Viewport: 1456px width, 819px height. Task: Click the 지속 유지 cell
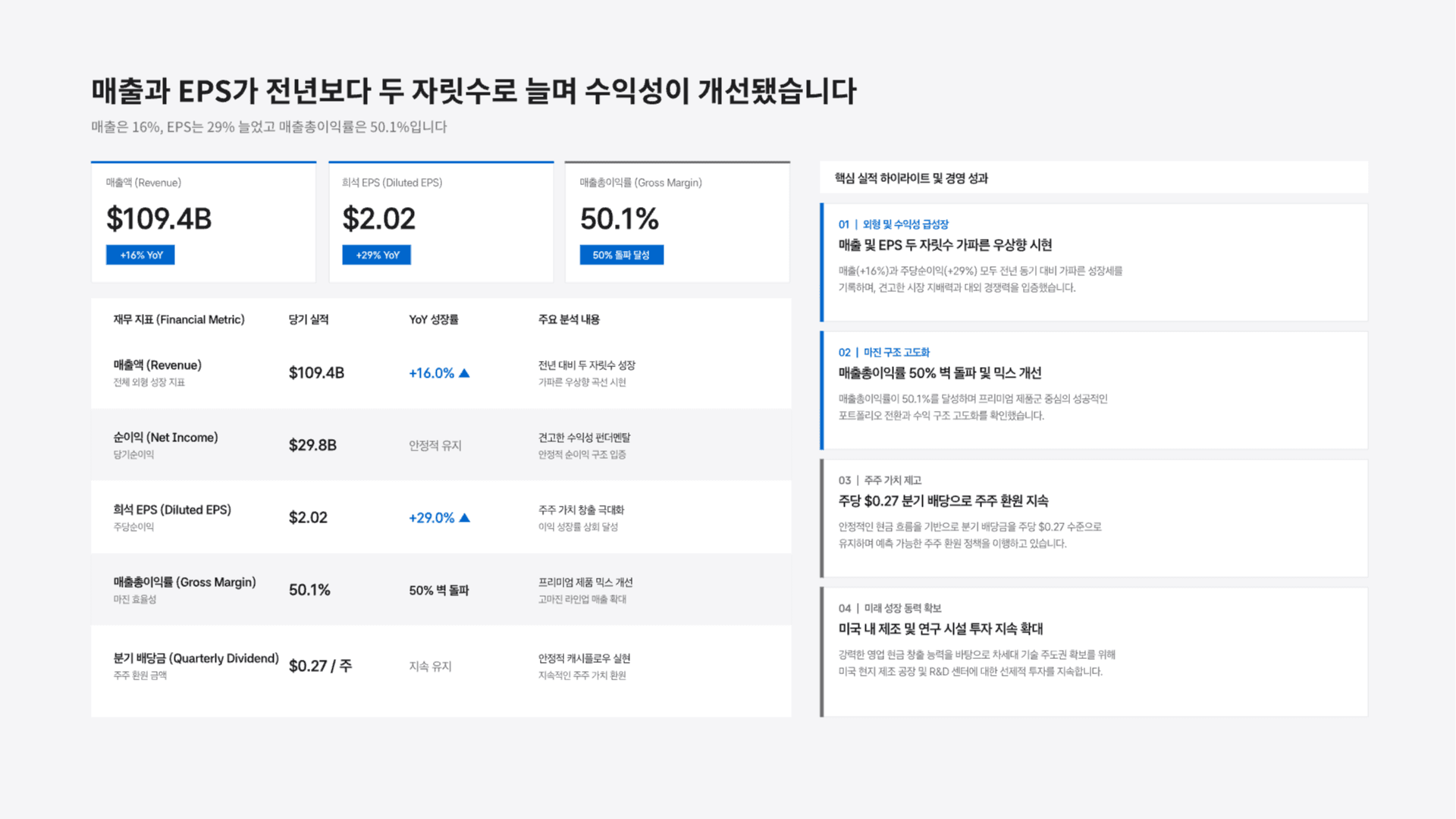point(430,666)
